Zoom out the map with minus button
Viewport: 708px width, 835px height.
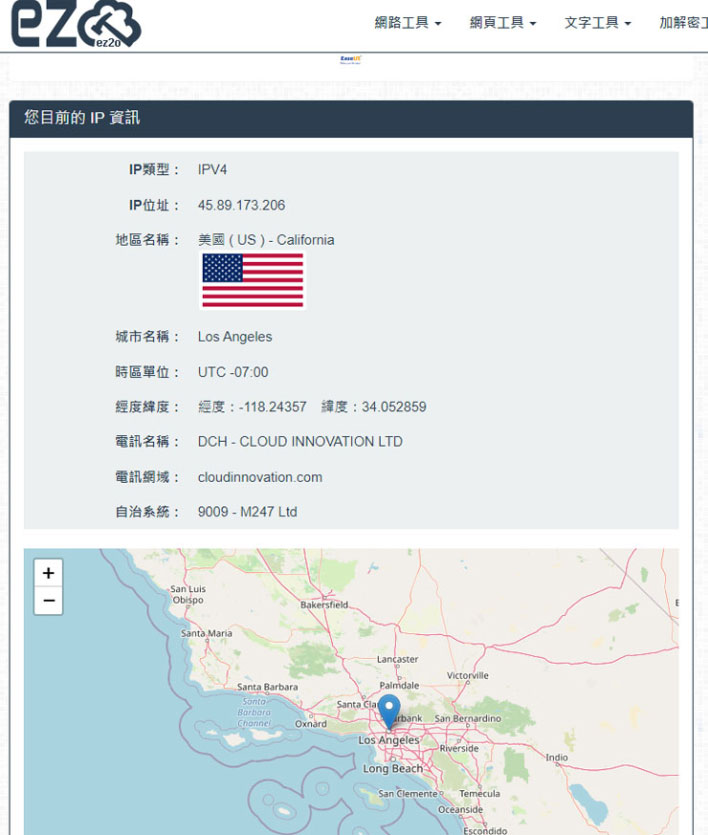[x=48, y=601]
